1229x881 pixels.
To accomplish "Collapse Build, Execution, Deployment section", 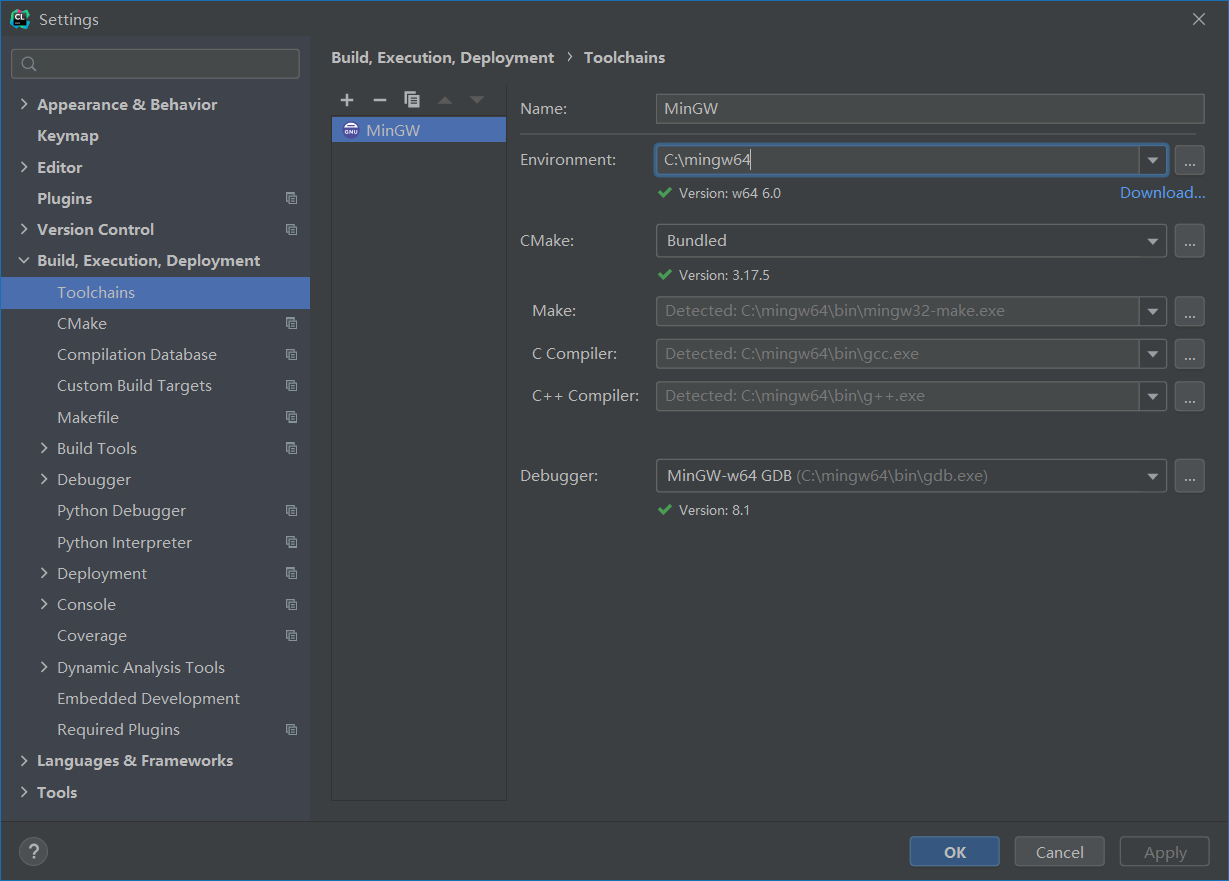I will coord(24,261).
